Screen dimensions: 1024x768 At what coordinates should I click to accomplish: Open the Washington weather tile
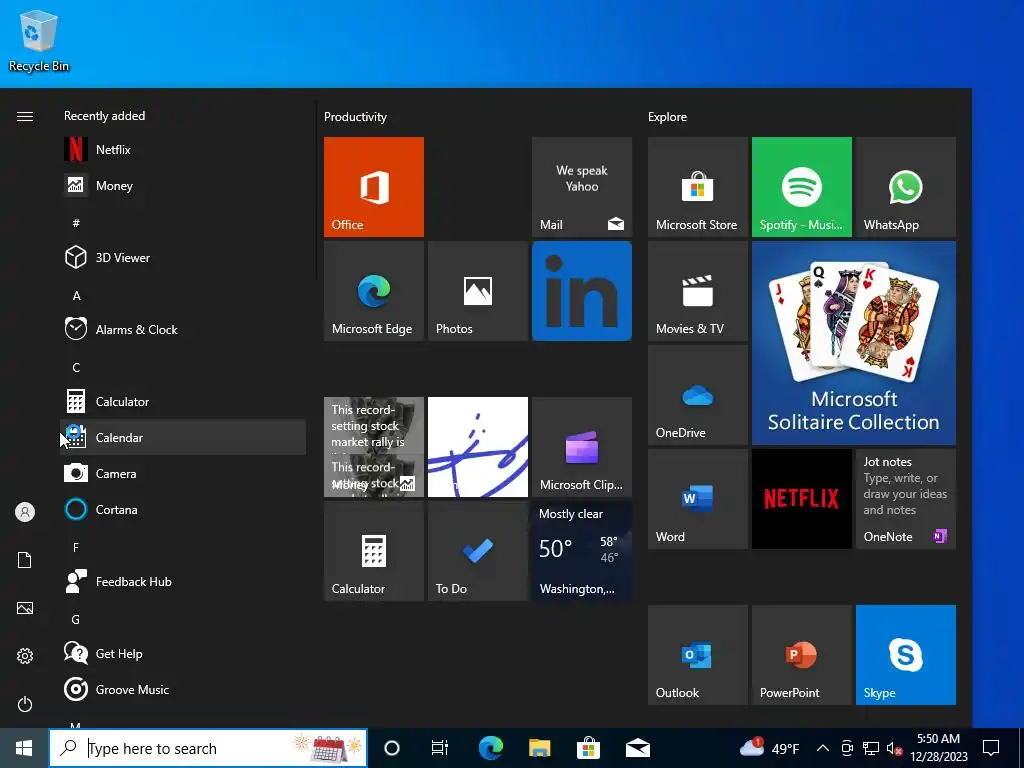click(582, 551)
